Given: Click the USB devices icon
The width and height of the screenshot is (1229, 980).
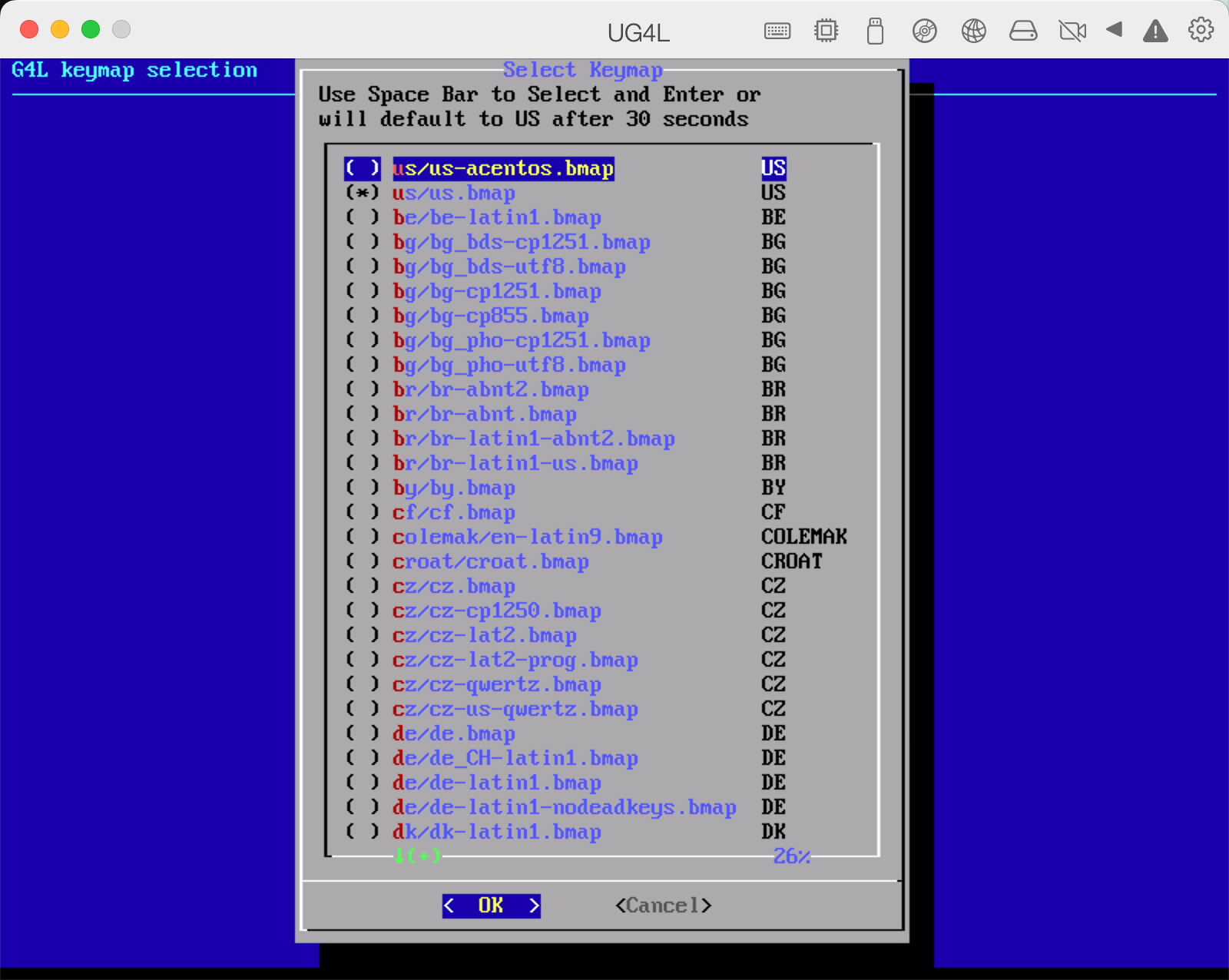Looking at the screenshot, I should pyautogui.click(x=875, y=31).
